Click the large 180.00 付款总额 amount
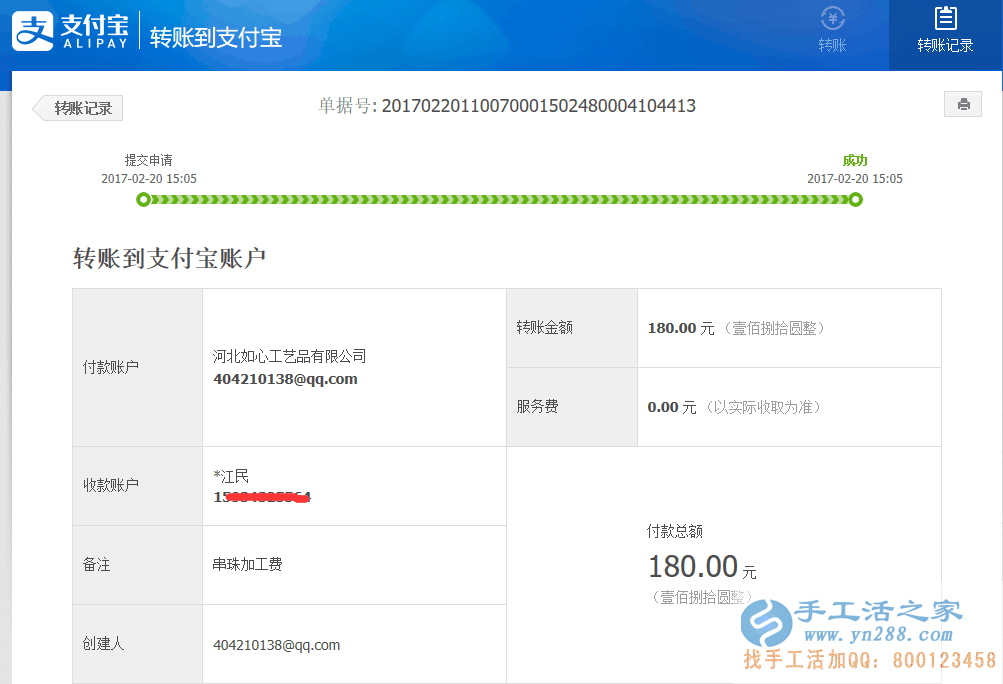This screenshot has height=684, width=1003. click(x=692, y=567)
